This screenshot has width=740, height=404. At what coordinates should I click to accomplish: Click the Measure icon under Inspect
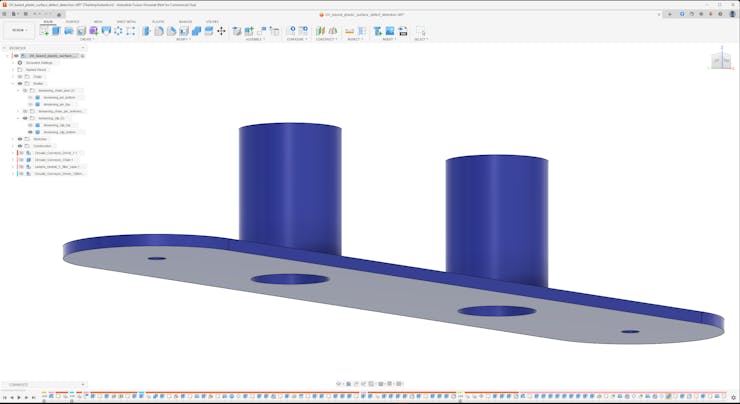(x=351, y=31)
